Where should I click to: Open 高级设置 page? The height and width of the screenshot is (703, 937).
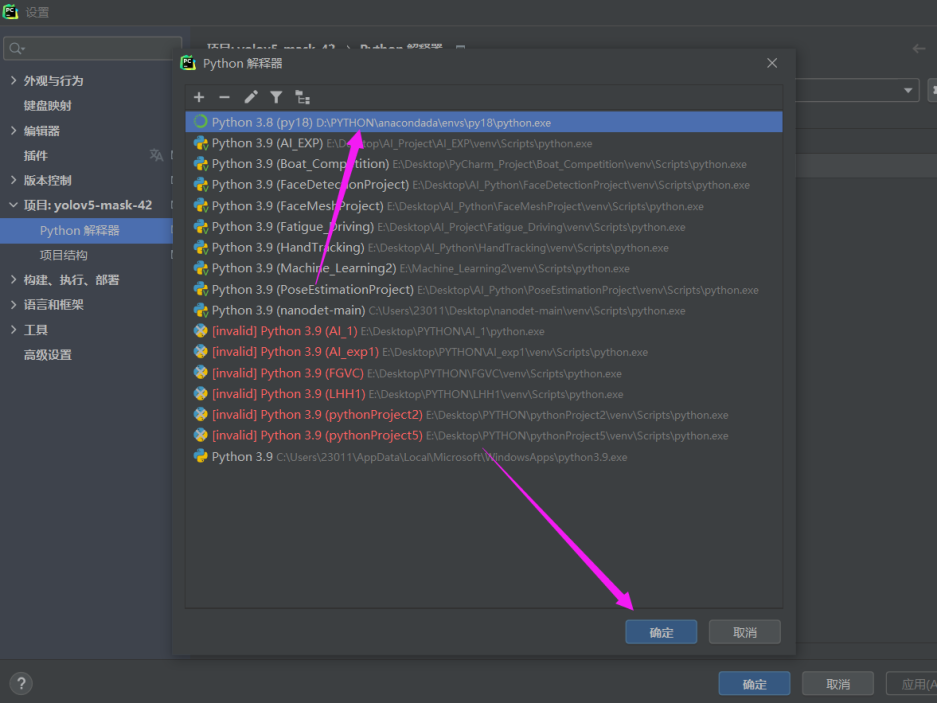(48, 355)
